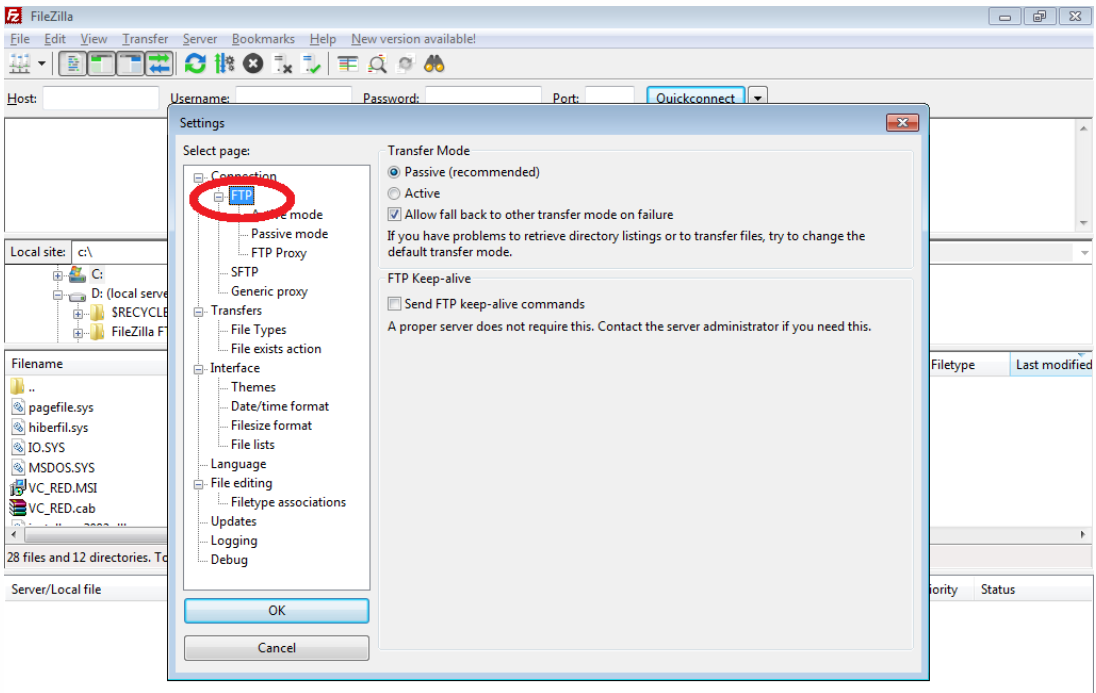Toggle directory comparison icon
The image size is (1096, 693).
point(377,64)
